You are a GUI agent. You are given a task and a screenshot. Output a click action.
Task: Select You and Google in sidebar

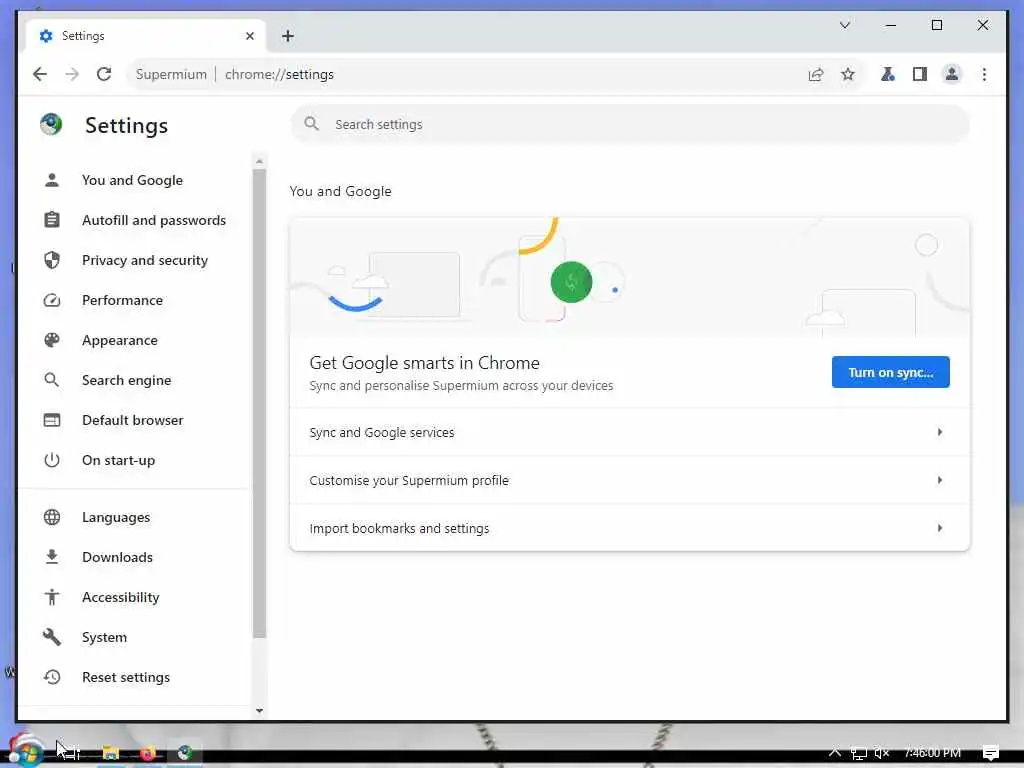(132, 180)
